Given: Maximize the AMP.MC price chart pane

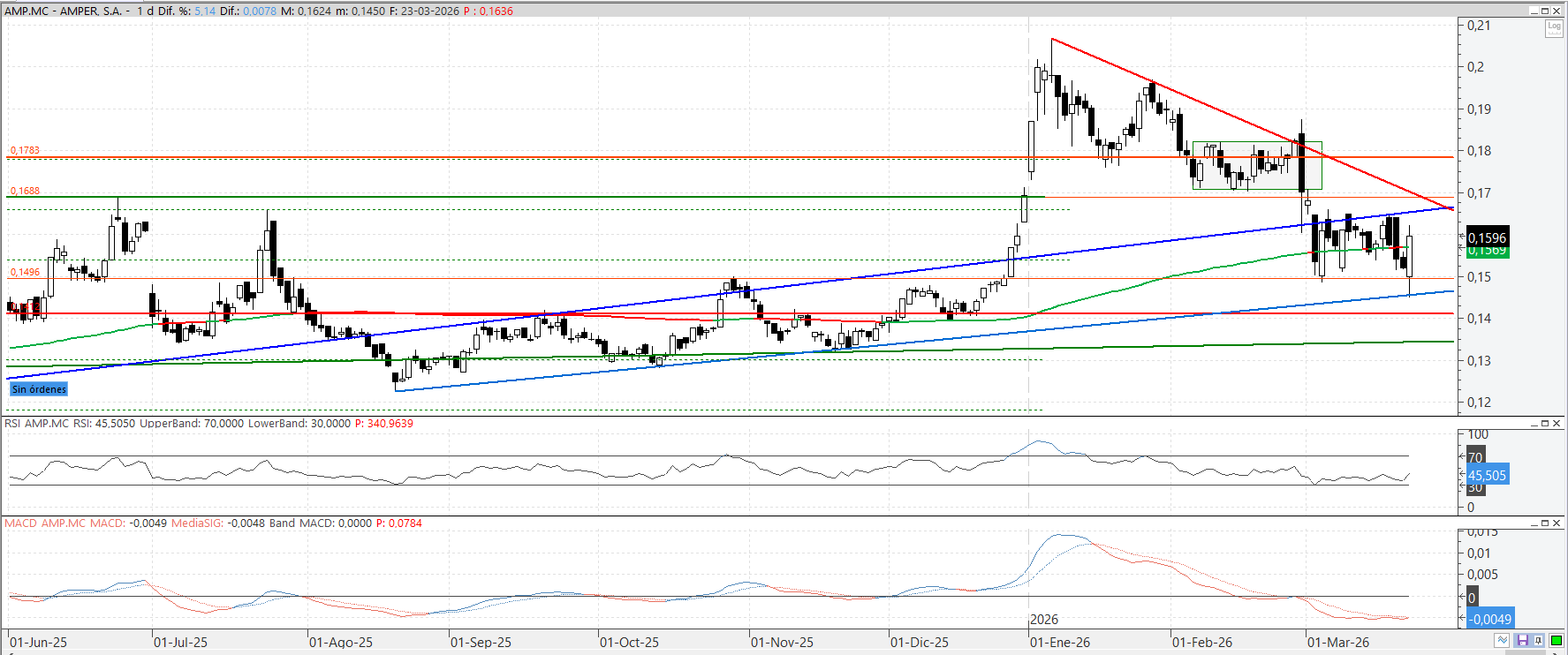Looking at the screenshot, I should 1545,11.
